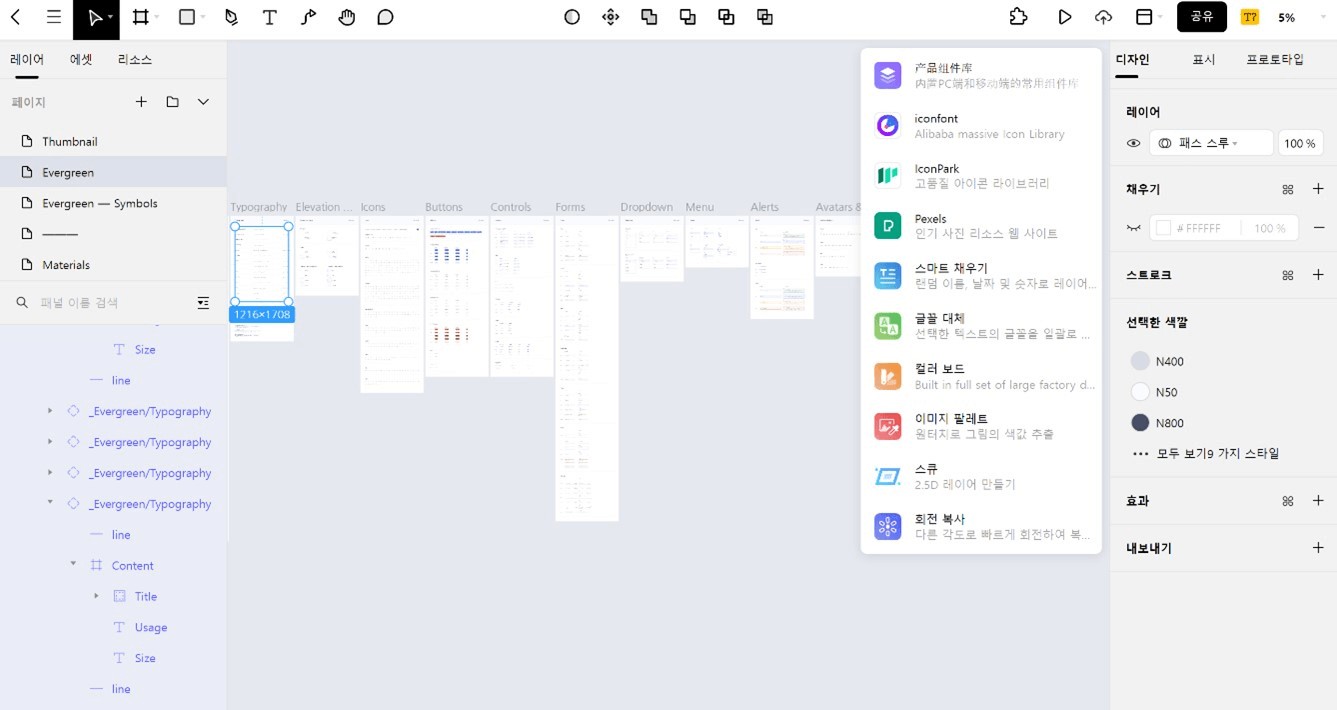The height and width of the screenshot is (710, 1337).
Task: Switch to the 에셋 tab
Action: 81,59
